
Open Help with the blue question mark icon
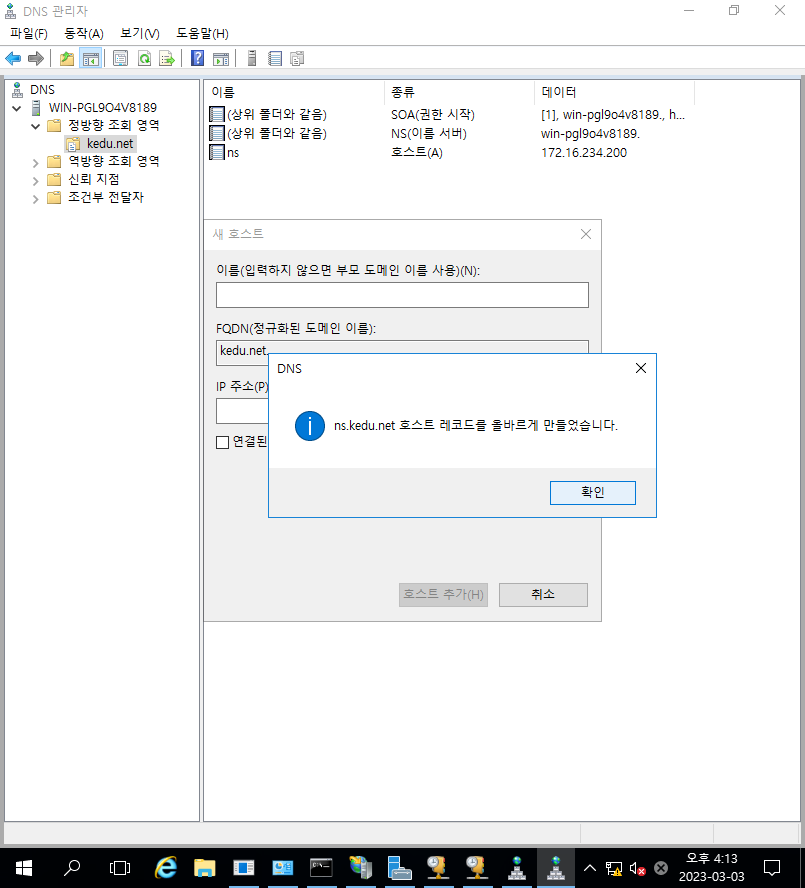click(197, 58)
